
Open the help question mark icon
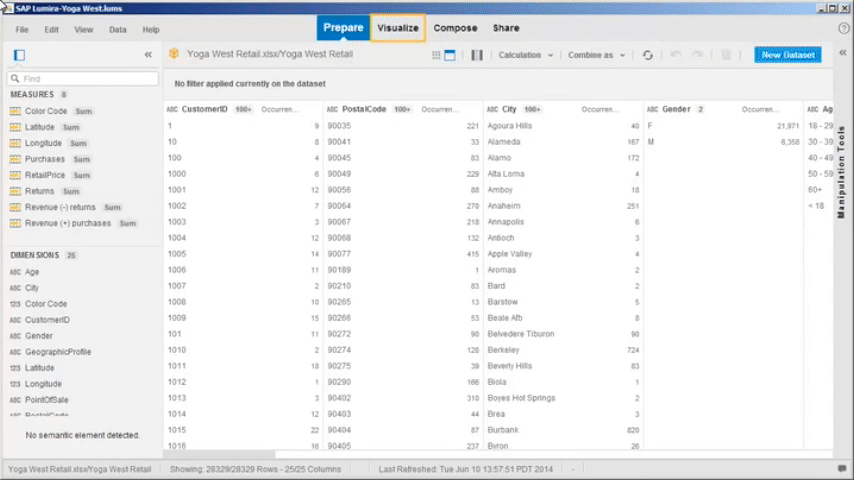(844, 29)
